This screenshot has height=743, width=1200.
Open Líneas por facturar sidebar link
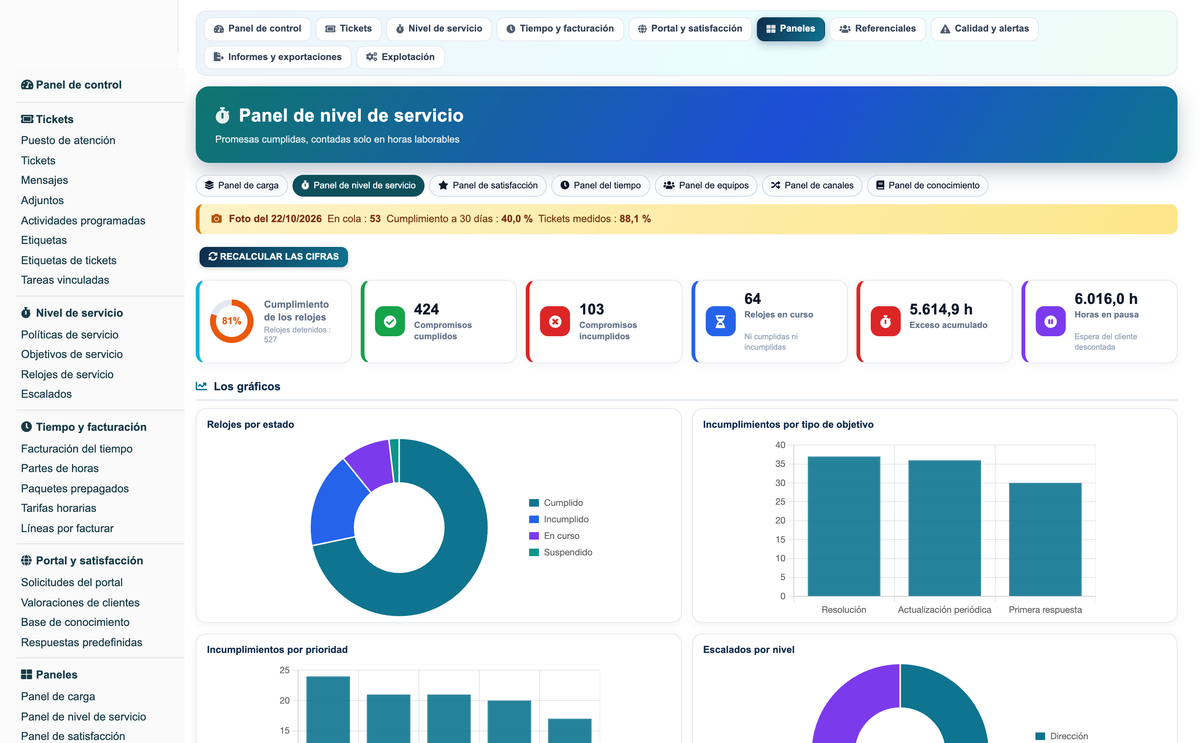pyautogui.click(x=67, y=528)
